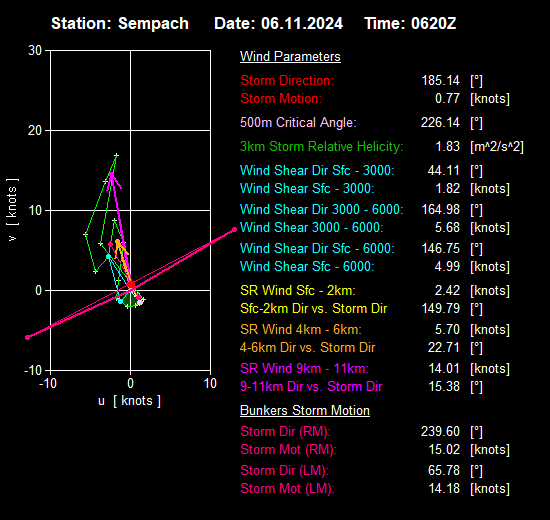This screenshot has width=550, height=520.
Task: Select the Storm Dir (RM) label
Action: pyautogui.click(x=286, y=431)
